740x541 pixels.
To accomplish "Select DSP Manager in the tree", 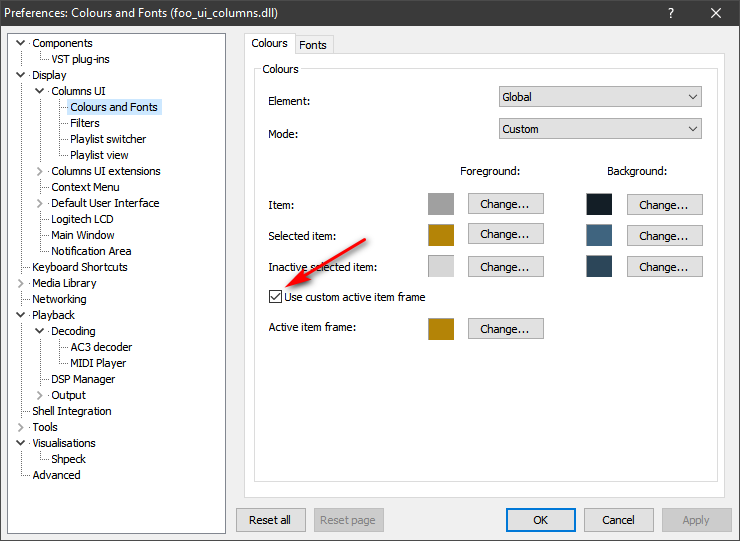I will pyautogui.click(x=83, y=379).
